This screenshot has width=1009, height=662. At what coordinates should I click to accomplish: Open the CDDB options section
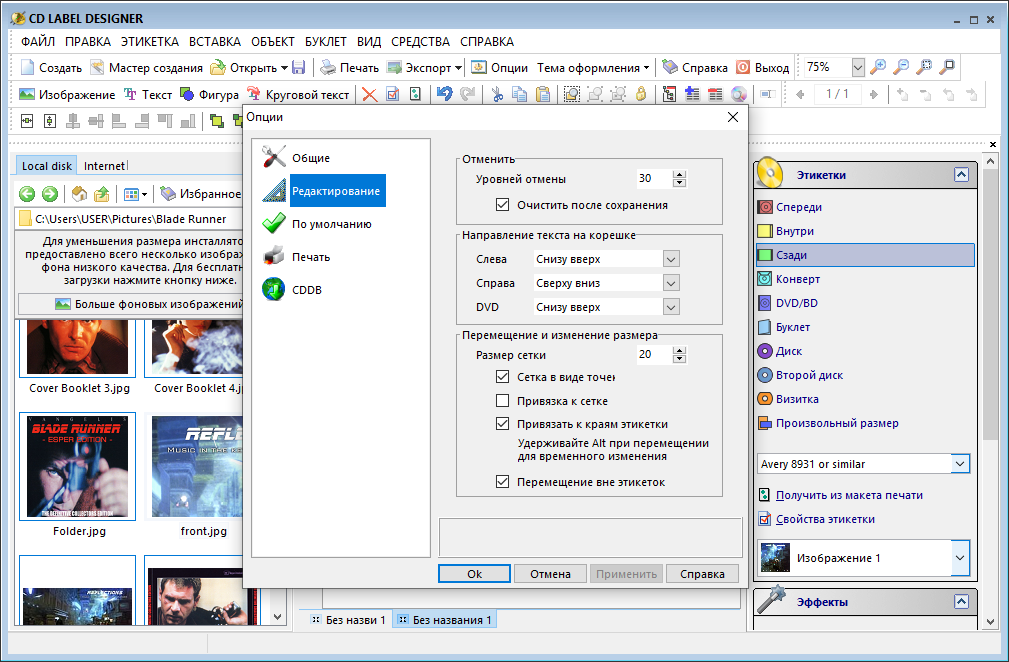306,290
